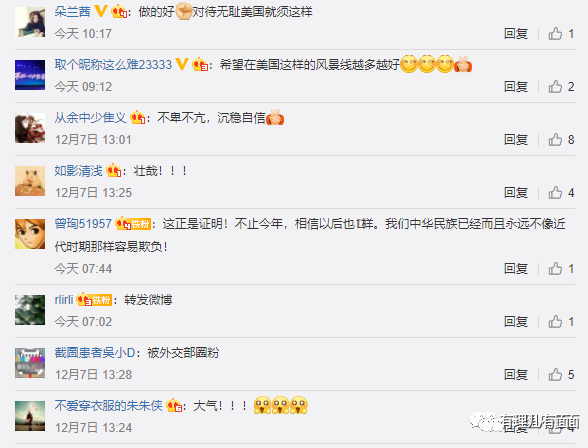The image size is (588, 448).
Task: Open 如影清浅's profile via username
Action: point(78,171)
